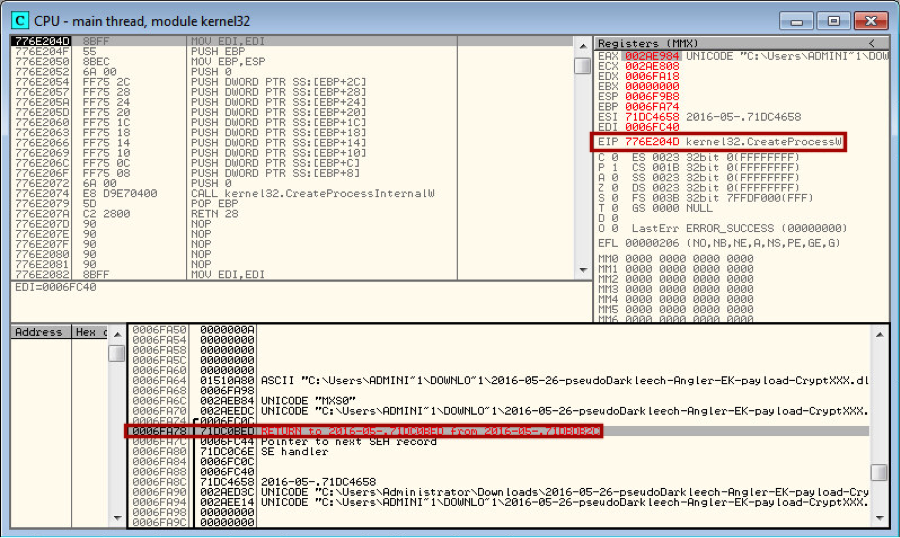Click the dump pane scroll-down arrow
This screenshot has width=900, height=538.
tap(117, 519)
